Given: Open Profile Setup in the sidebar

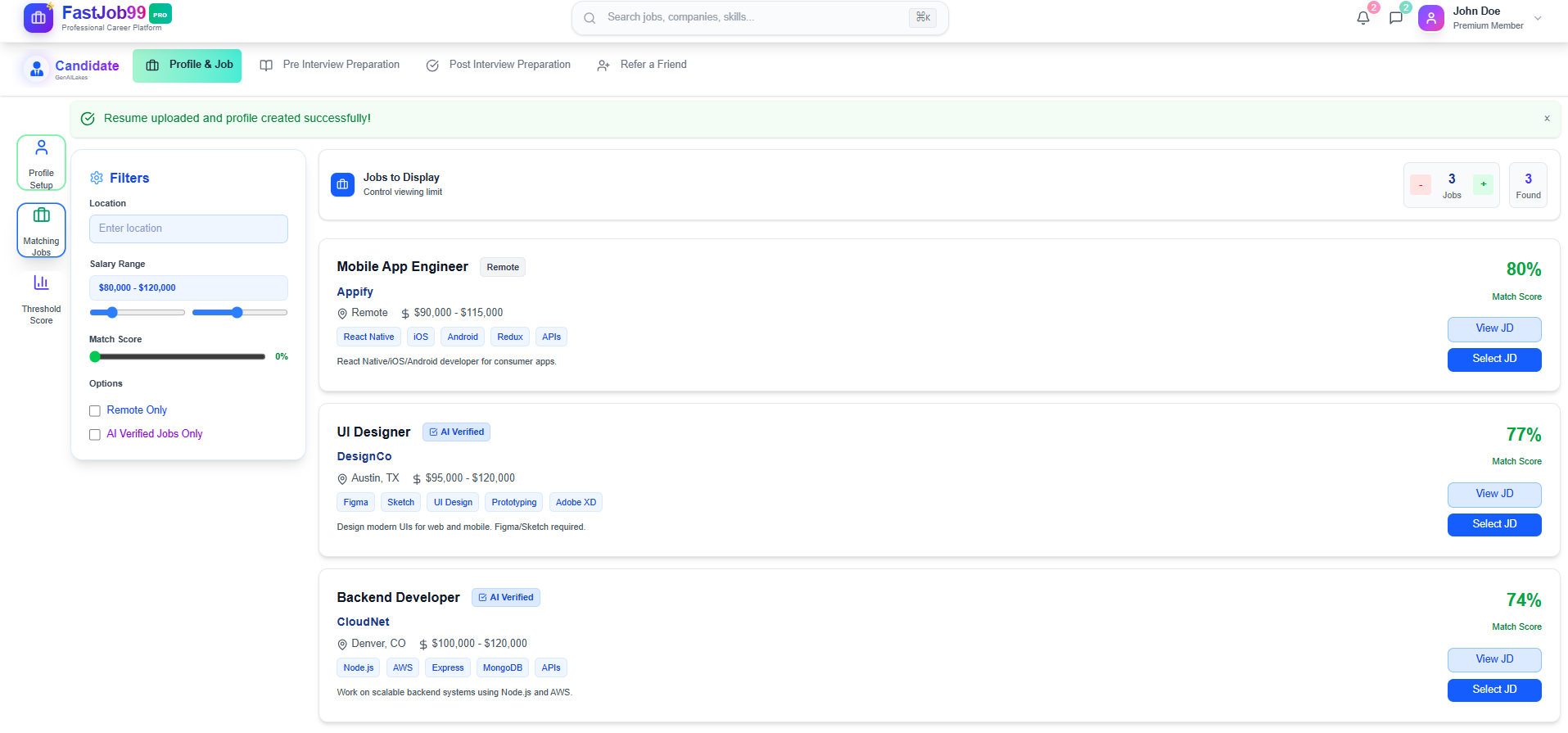Looking at the screenshot, I should point(41,163).
